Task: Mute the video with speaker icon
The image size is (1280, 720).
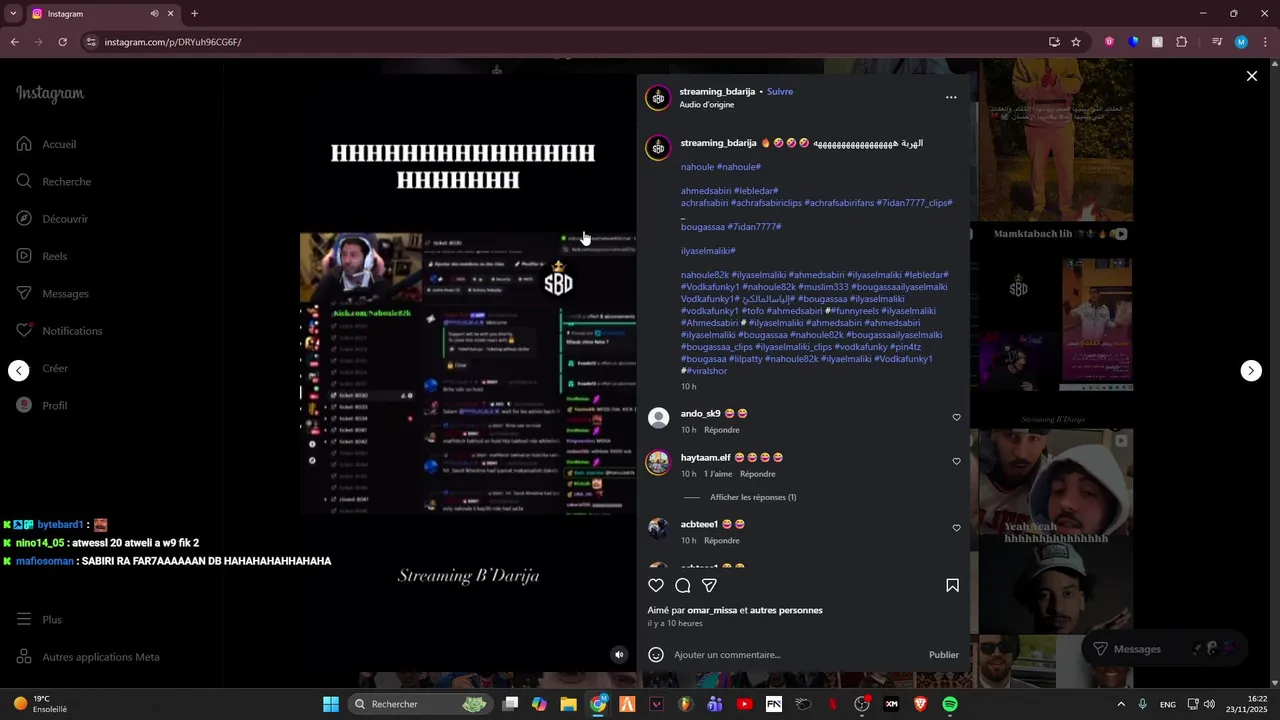Action: (x=619, y=655)
